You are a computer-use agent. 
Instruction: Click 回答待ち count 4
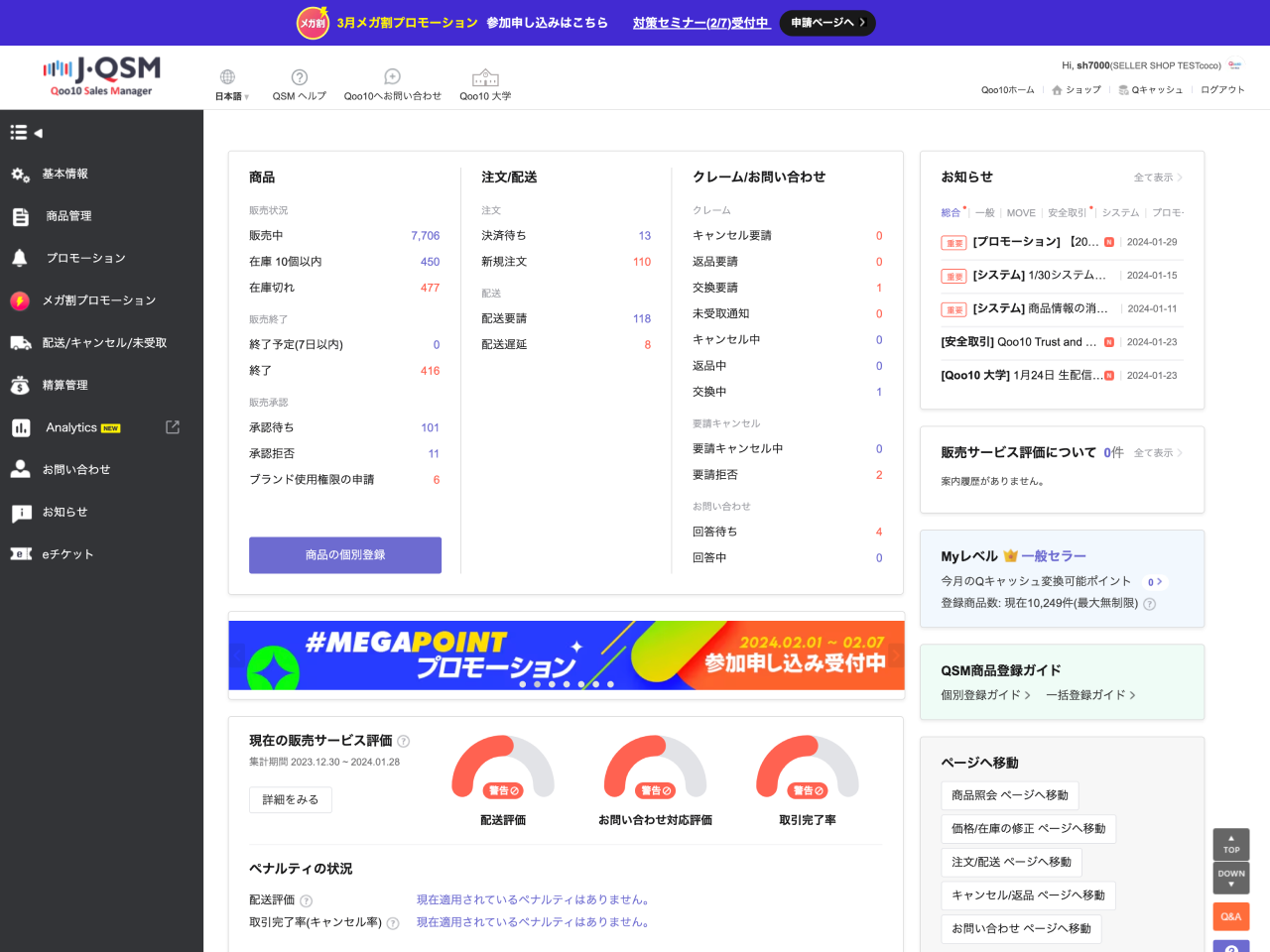pos(879,533)
